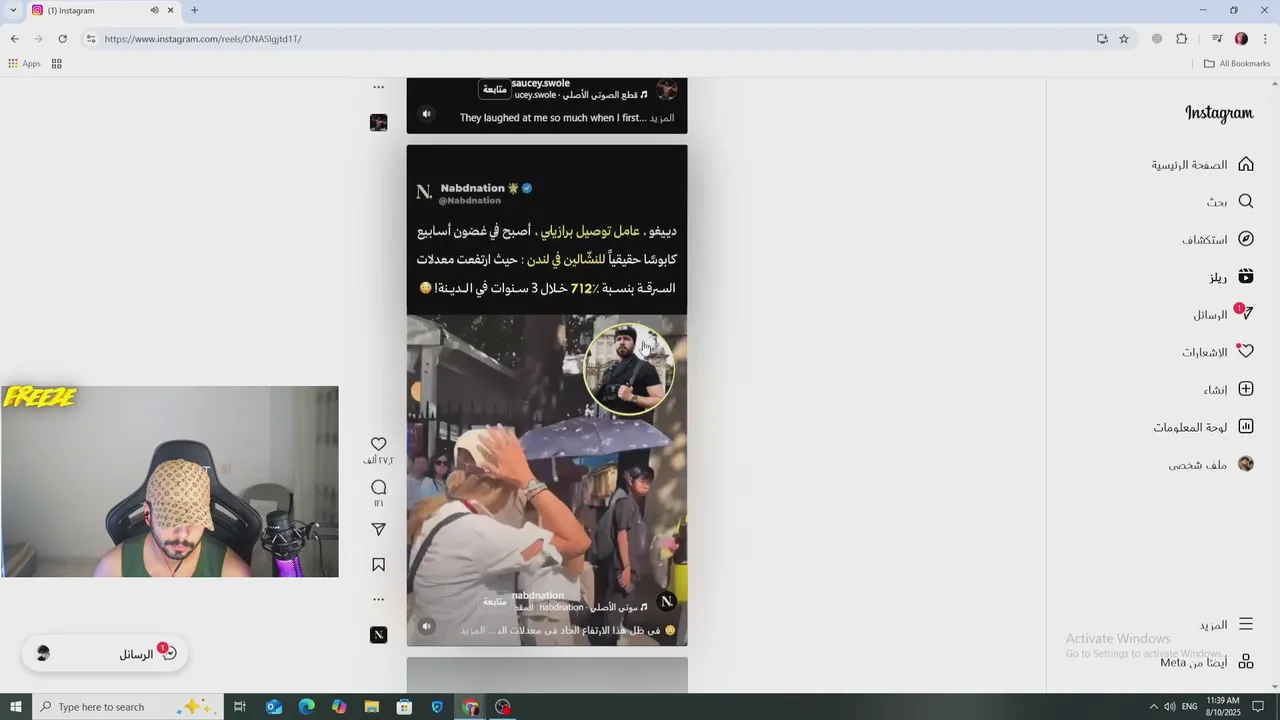
Task: Open Apps shortcut in bookmarks bar
Action: click(24, 63)
